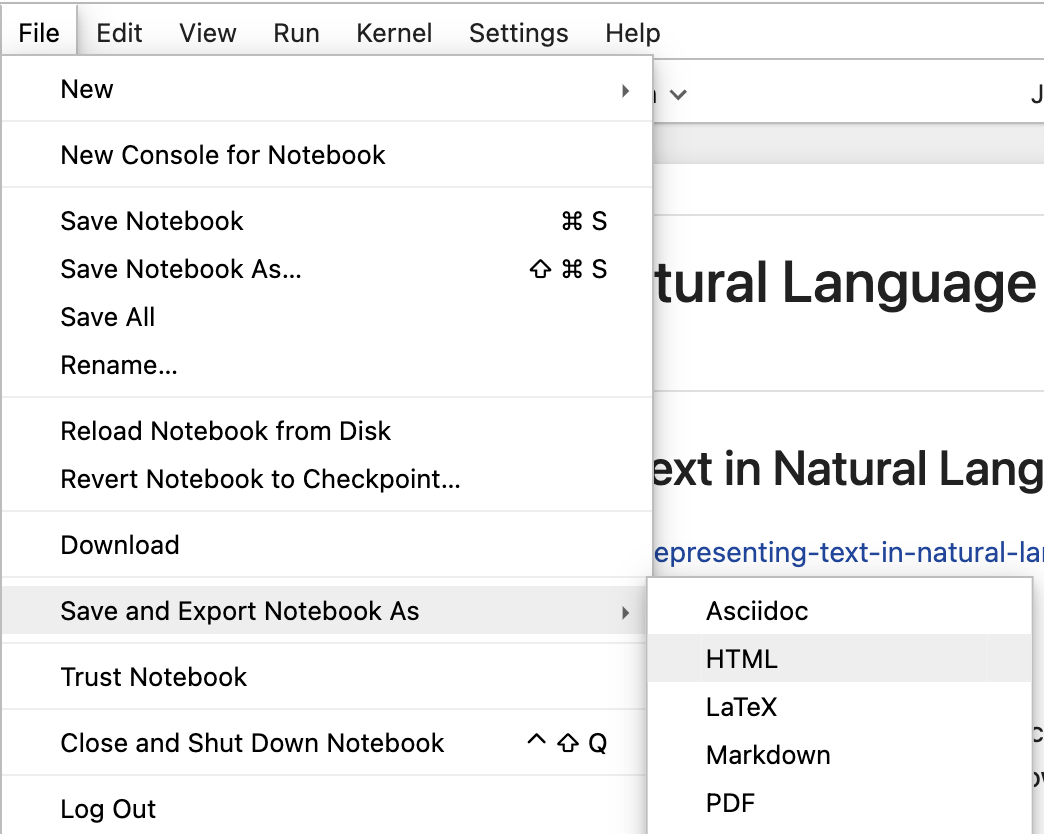Click Download in the File menu
Viewport: 1044px width, 834px height.
(x=120, y=545)
